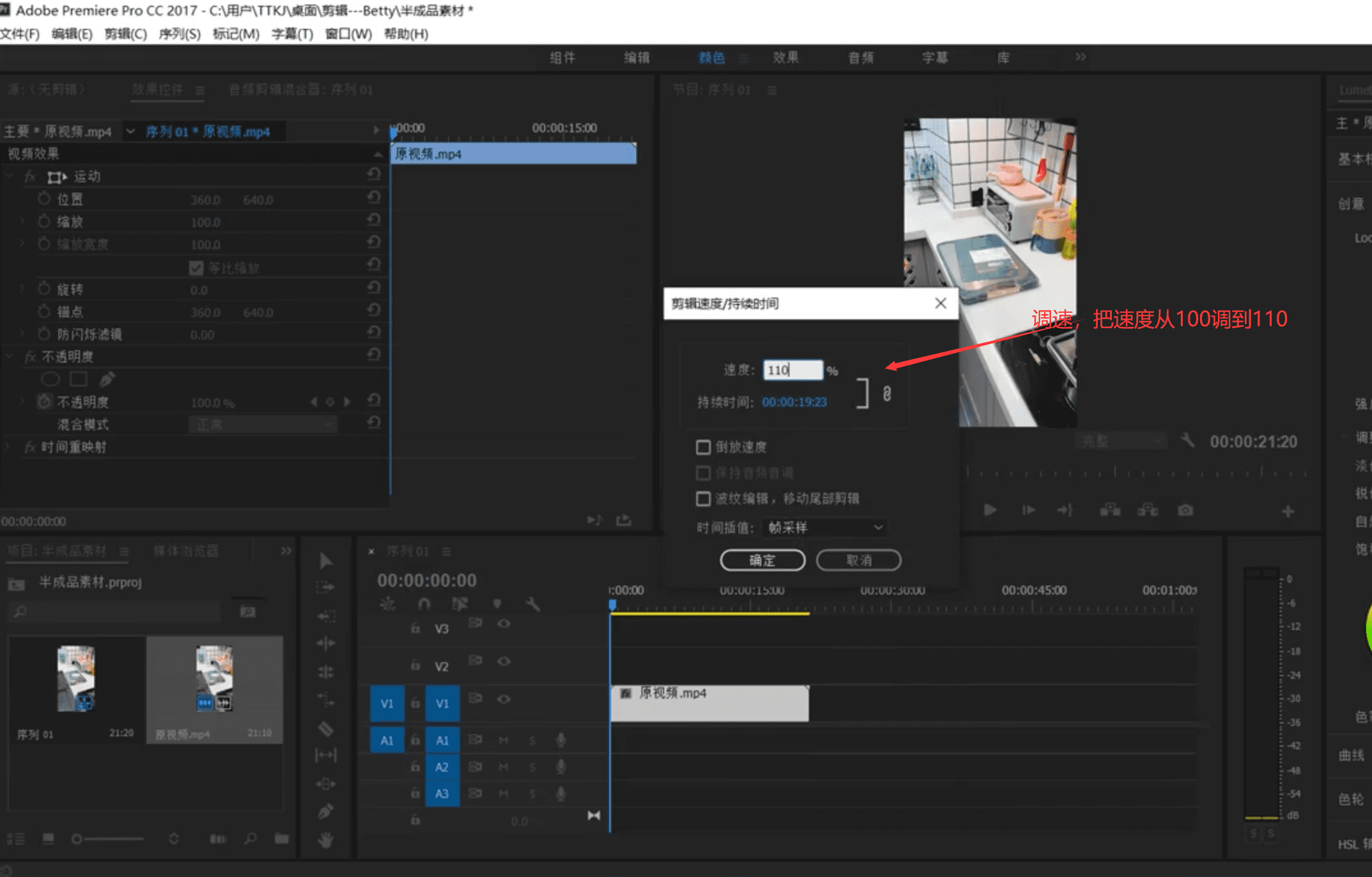Click the Program monitor button editor plus
Image resolution: width=1372 pixels, height=877 pixels.
(1288, 511)
